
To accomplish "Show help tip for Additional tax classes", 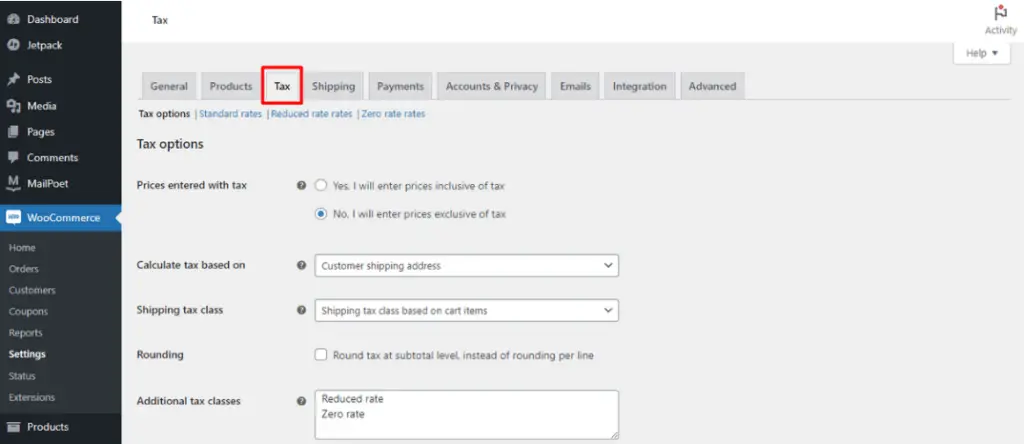I will pyautogui.click(x=301, y=402).
